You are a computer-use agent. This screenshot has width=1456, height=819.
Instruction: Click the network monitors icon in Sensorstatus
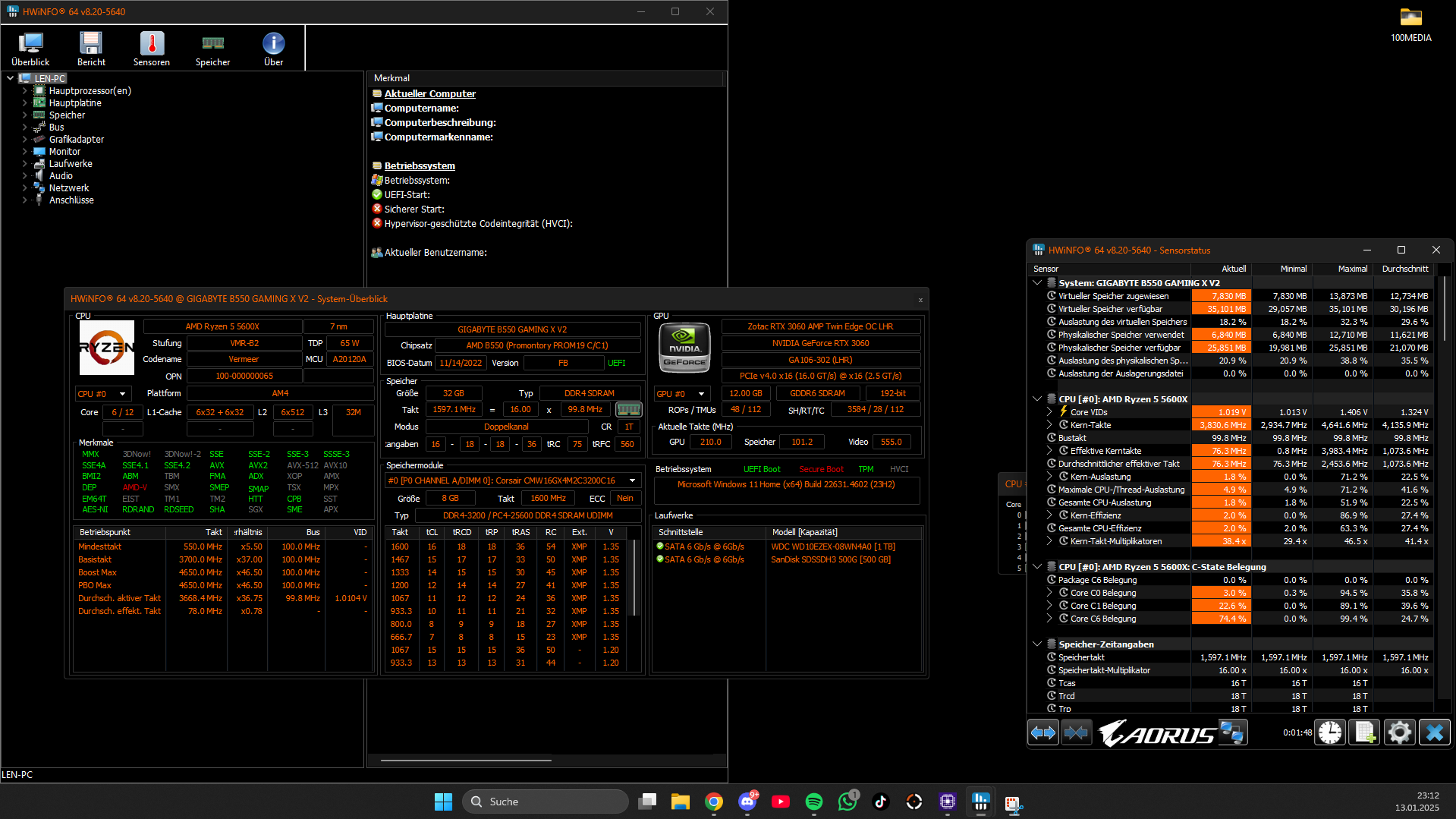coord(1231,732)
